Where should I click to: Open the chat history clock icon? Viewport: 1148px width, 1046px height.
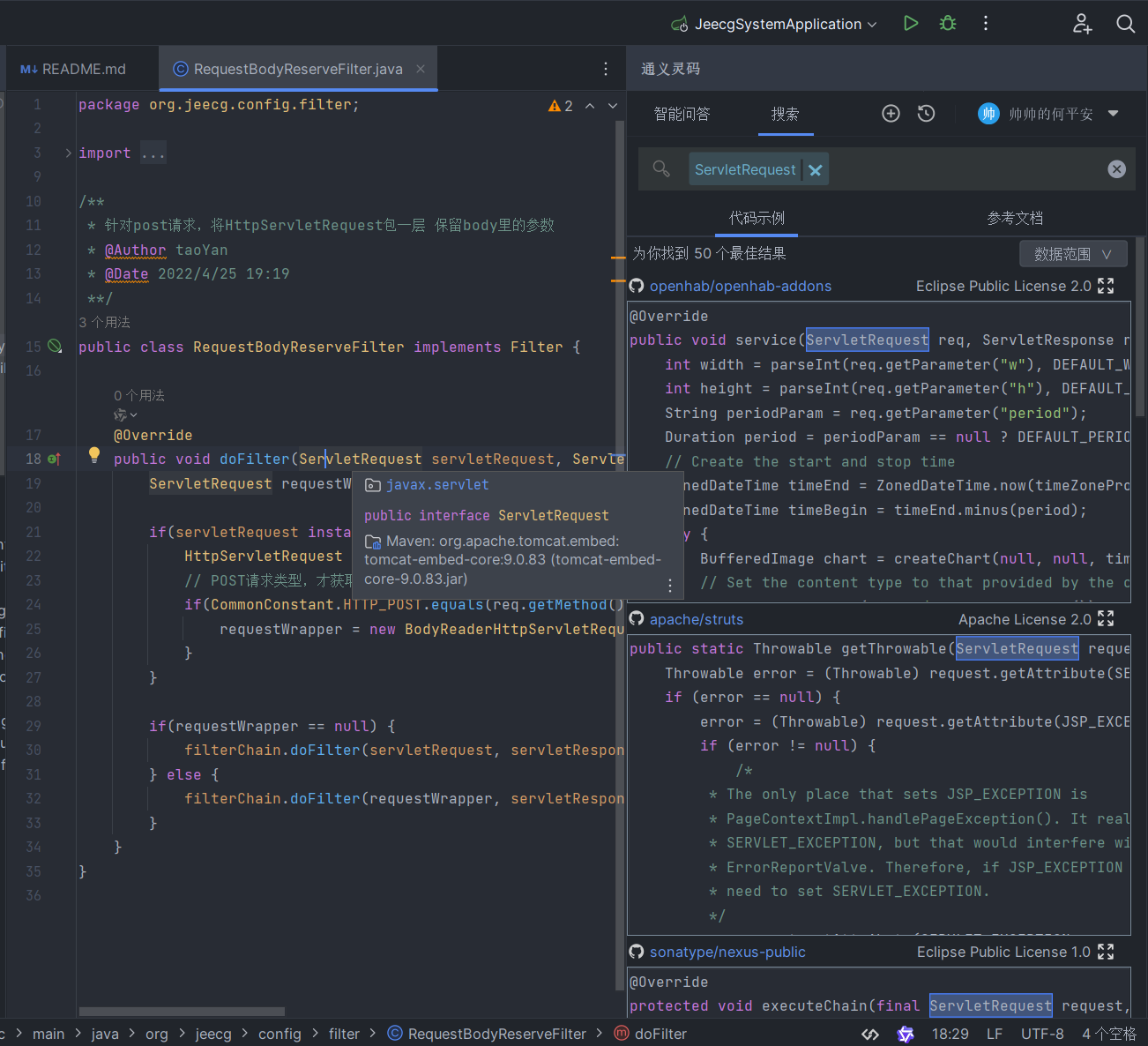[x=926, y=114]
